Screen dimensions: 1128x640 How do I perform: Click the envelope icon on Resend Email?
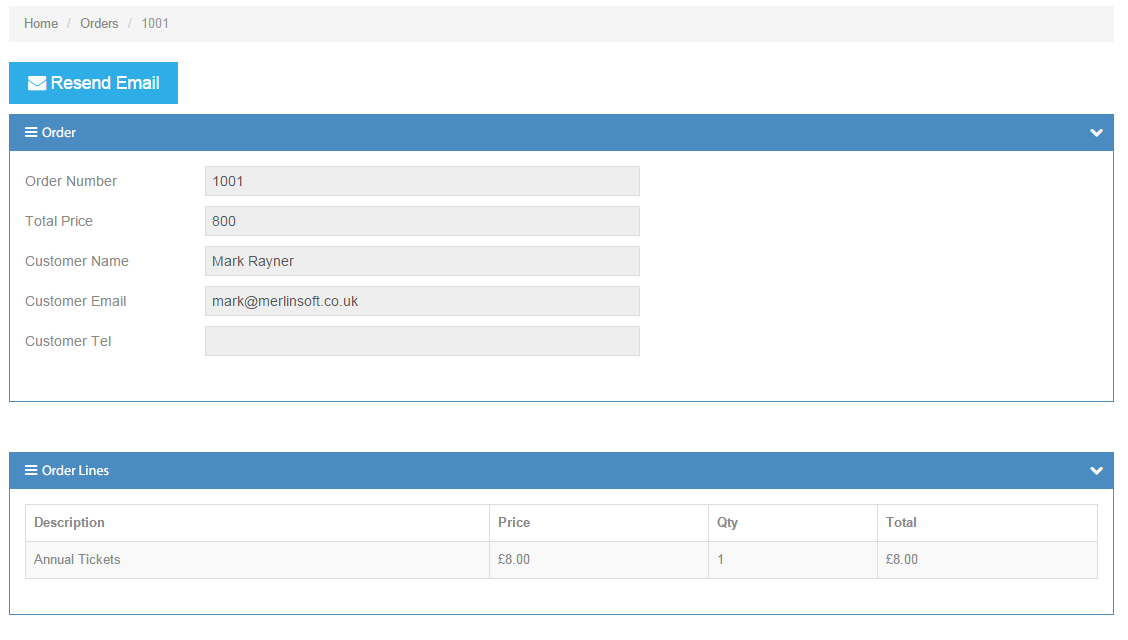pyautogui.click(x=37, y=83)
